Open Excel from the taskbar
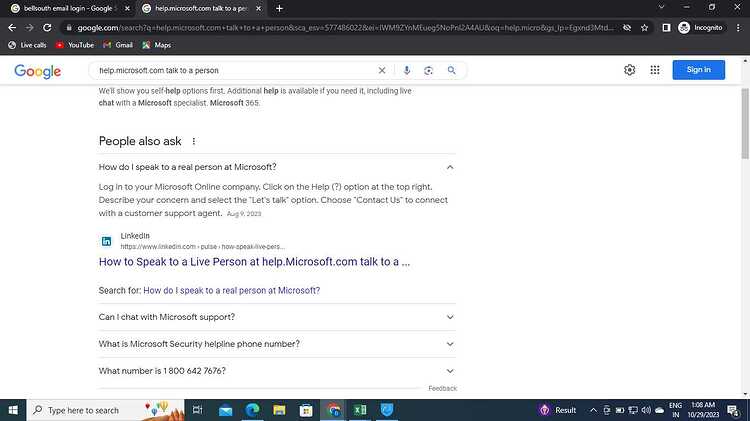Screen dimensions: 750x421 pyautogui.click(x=360, y=410)
